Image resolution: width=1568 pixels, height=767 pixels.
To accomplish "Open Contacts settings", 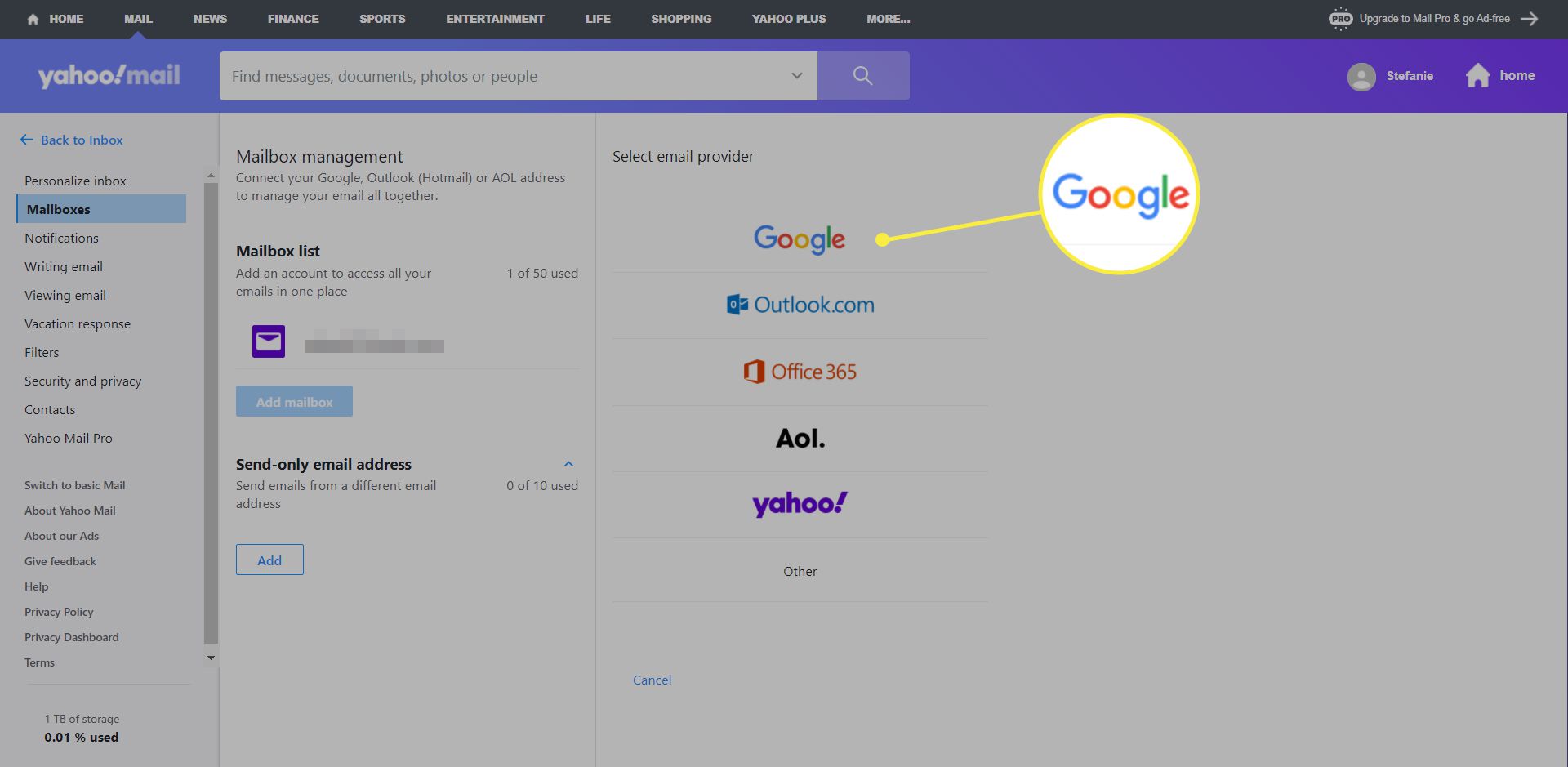I will pos(50,409).
